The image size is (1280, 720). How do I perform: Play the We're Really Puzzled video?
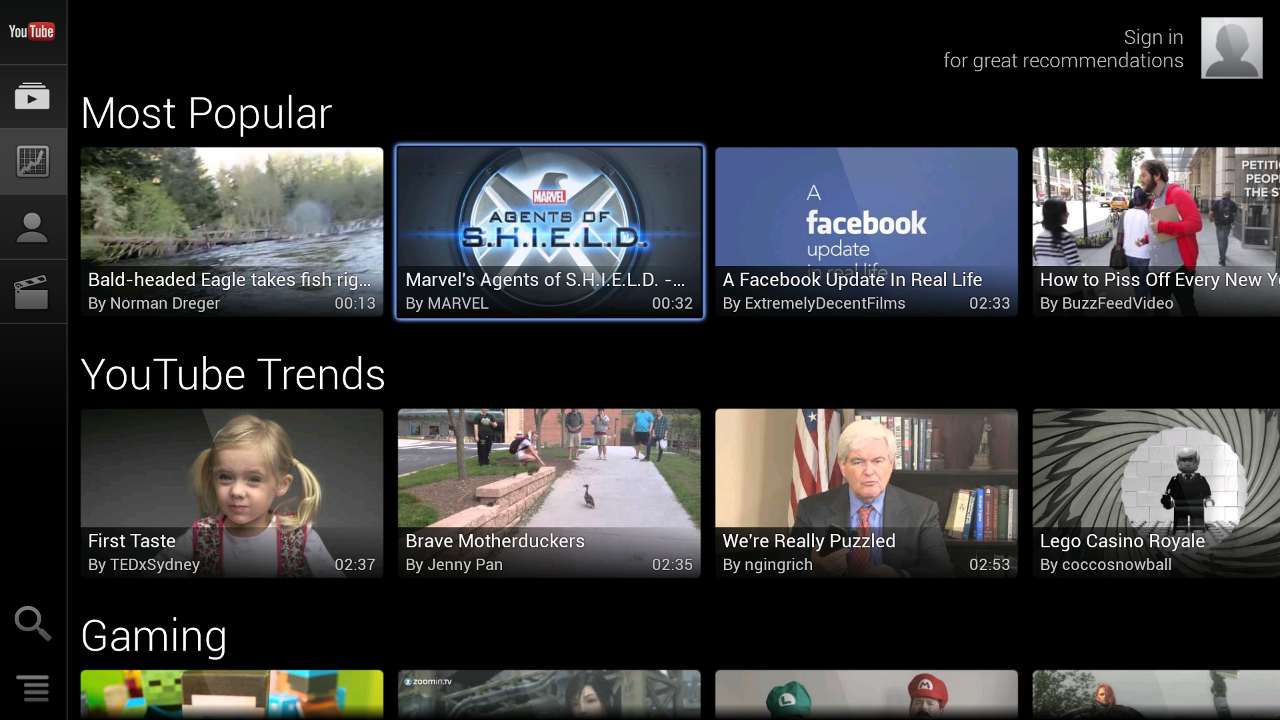point(866,493)
